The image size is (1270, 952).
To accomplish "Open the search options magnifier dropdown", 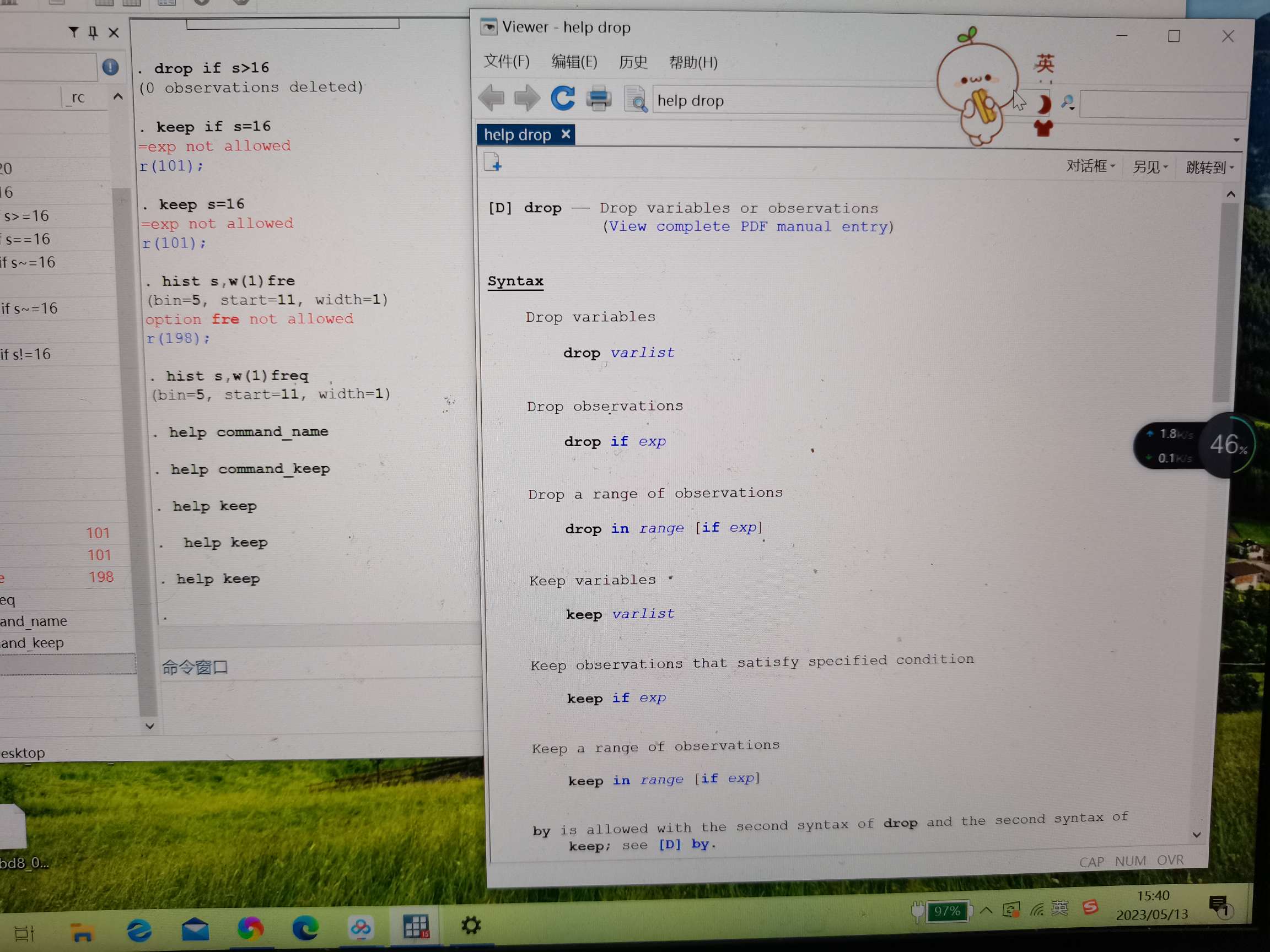I will (1068, 103).
